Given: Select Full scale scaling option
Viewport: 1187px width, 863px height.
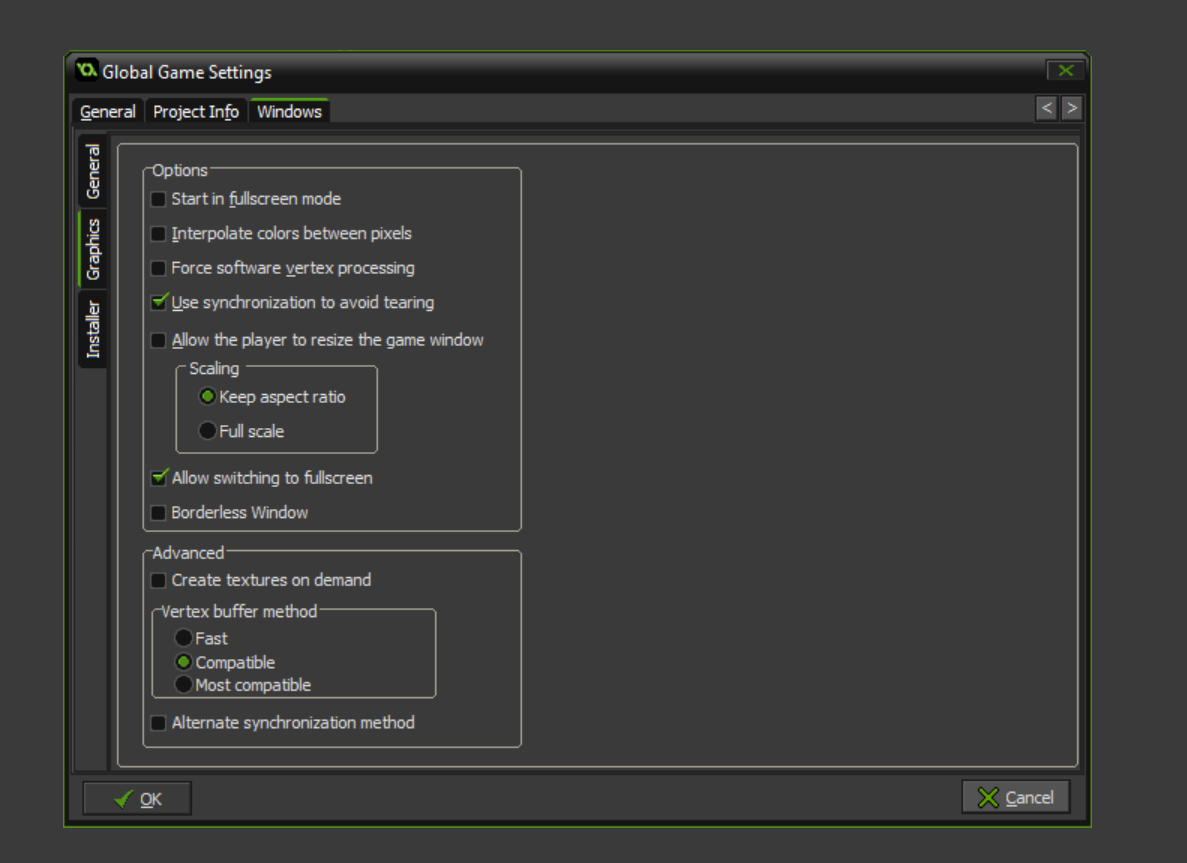Looking at the screenshot, I should point(207,432).
